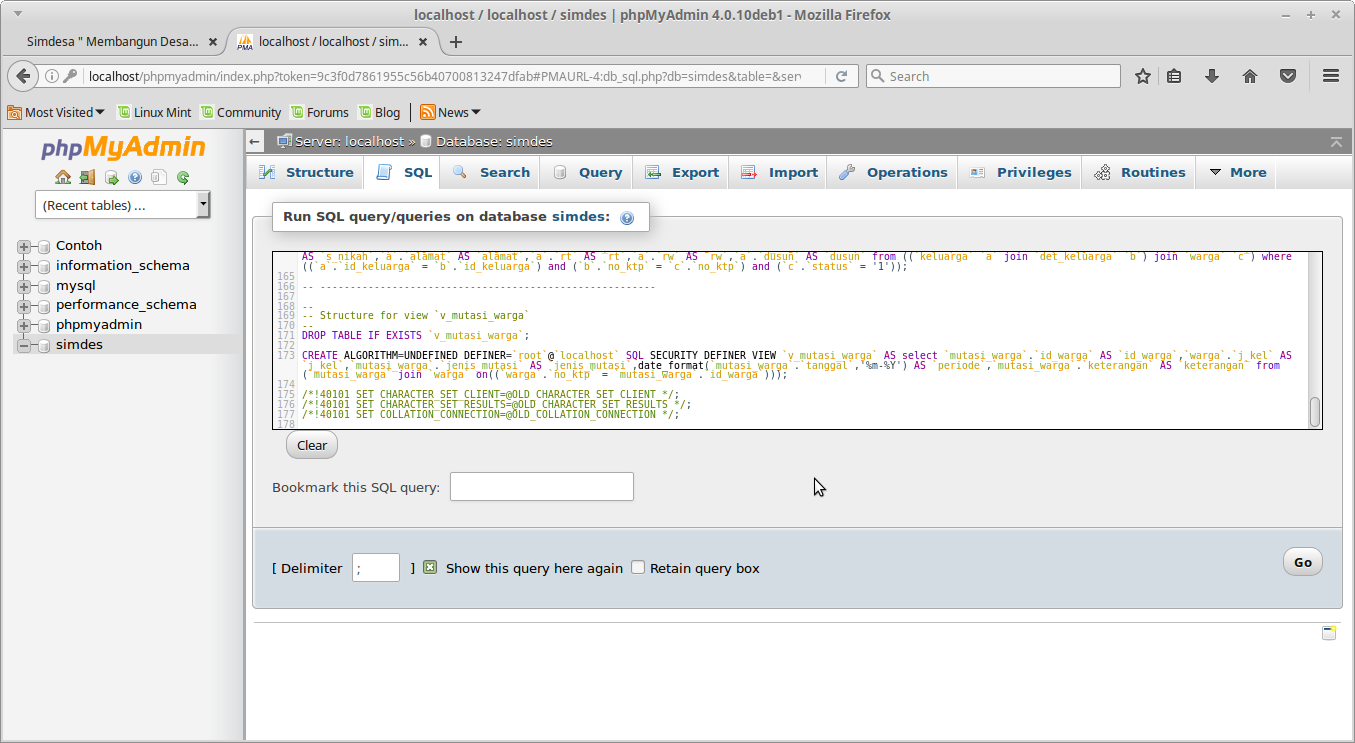Open the Privileges tab

(x=1021, y=172)
